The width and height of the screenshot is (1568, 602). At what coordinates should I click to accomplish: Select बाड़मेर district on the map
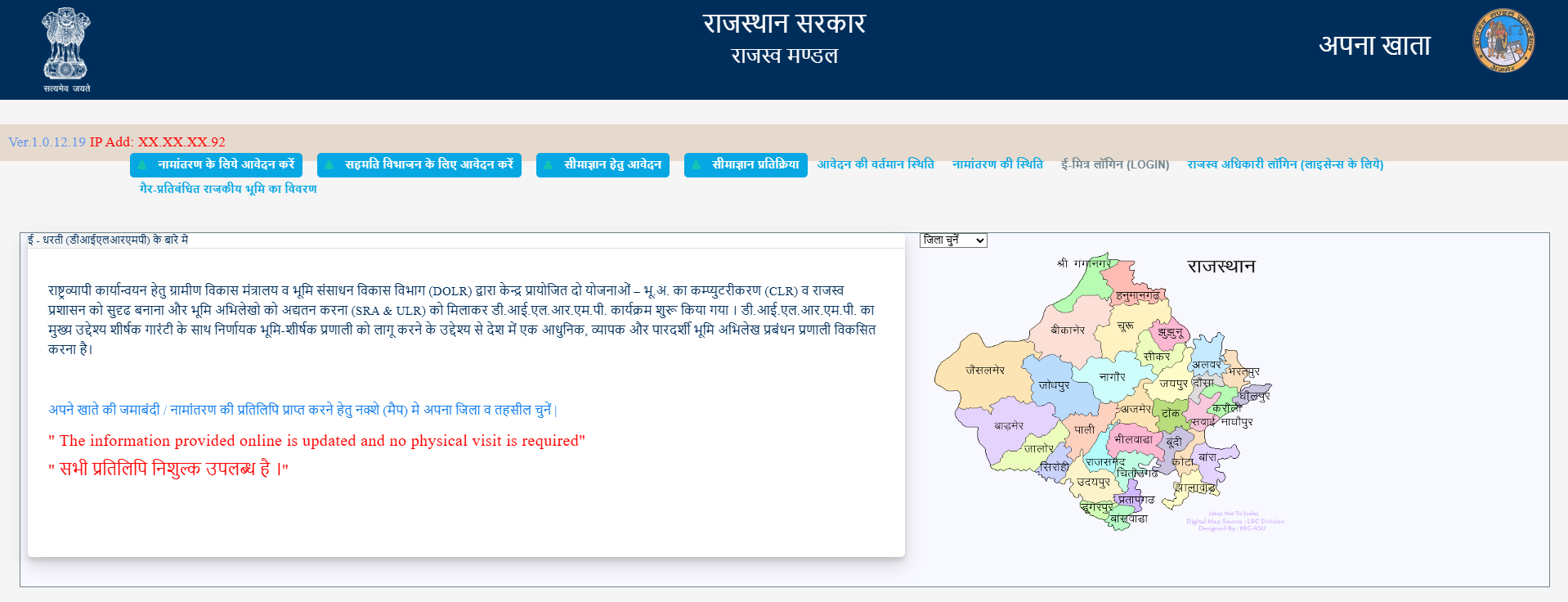[x=1009, y=426]
